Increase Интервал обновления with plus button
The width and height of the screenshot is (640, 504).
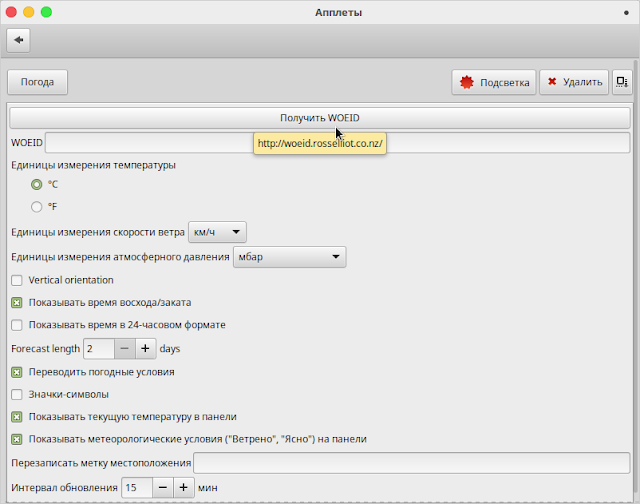click(184, 488)
